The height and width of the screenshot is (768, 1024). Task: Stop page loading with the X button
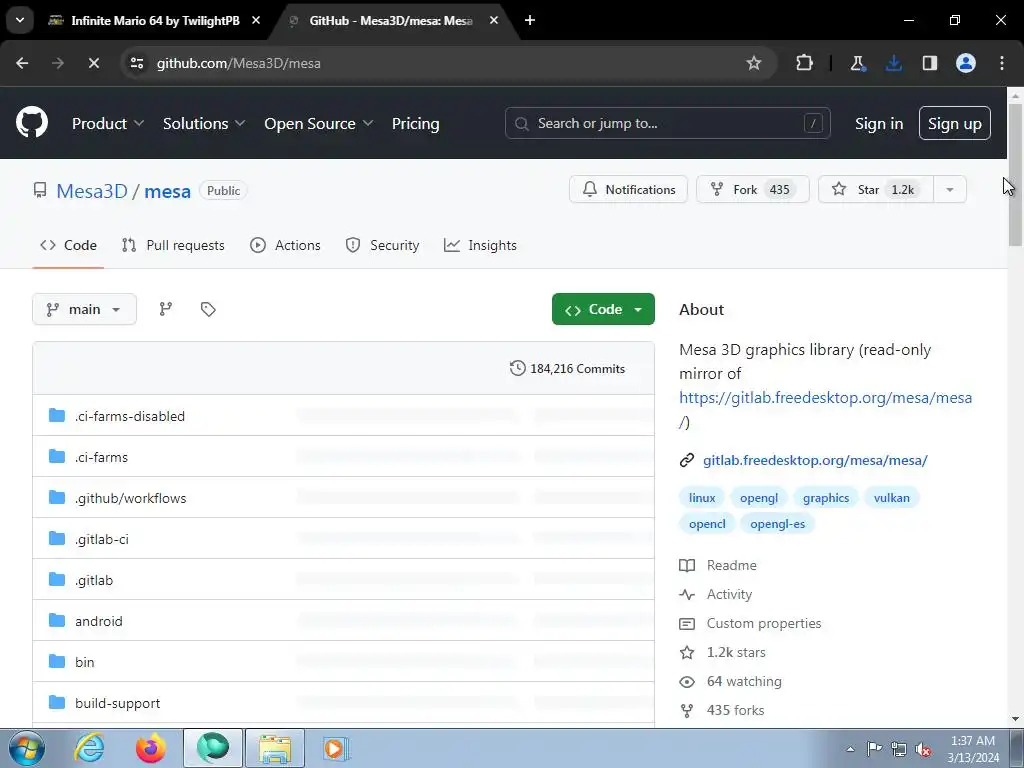[93, 63]
